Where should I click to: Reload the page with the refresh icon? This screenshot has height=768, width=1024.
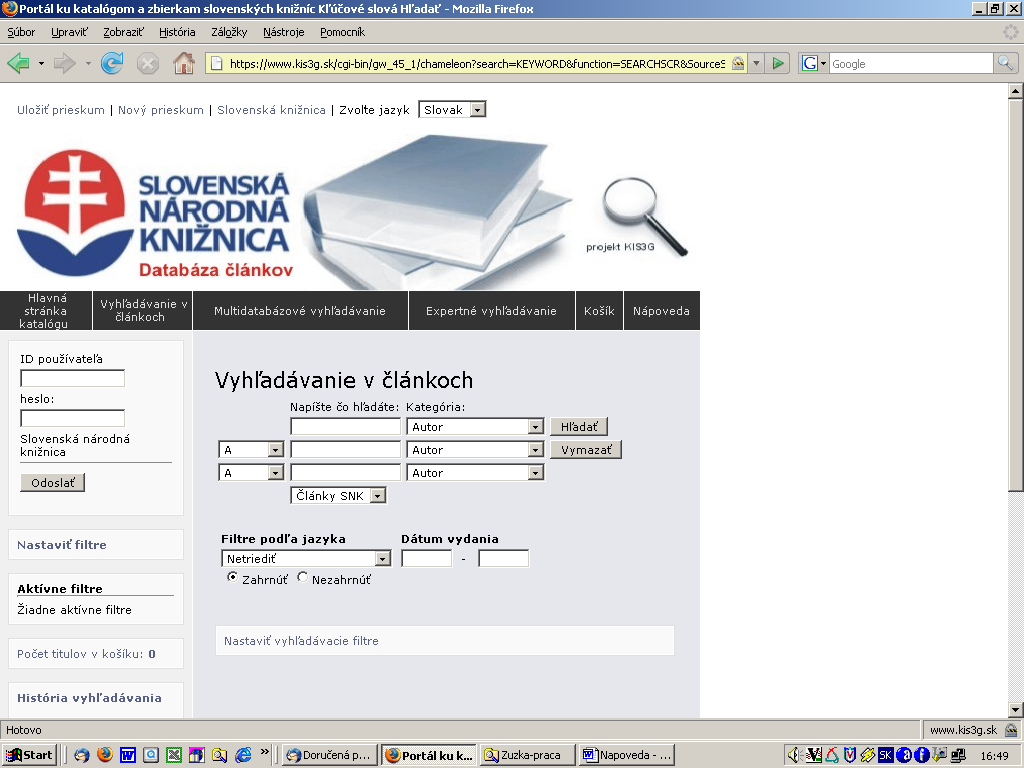pyautogui.click(x=112, y=64)
